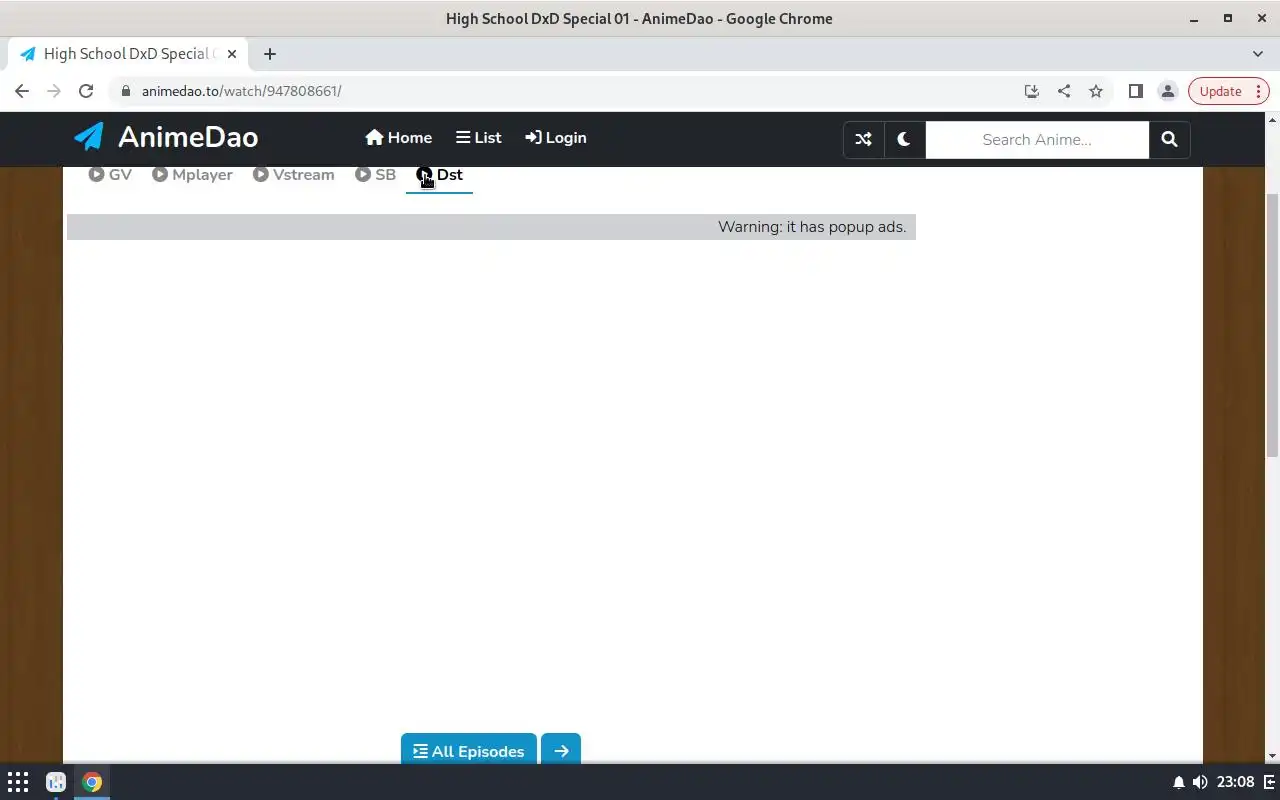This screenshot has width=1280, height=800.
Task: Go to the Login page
Action: click(x=555, y=138)
